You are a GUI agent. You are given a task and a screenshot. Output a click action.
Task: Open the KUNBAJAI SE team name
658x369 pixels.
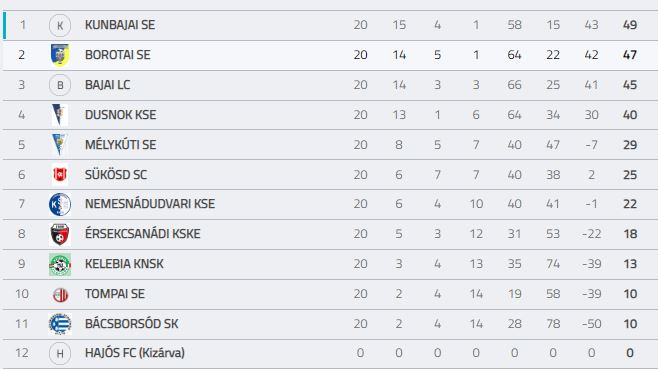(x=120, y=25)
